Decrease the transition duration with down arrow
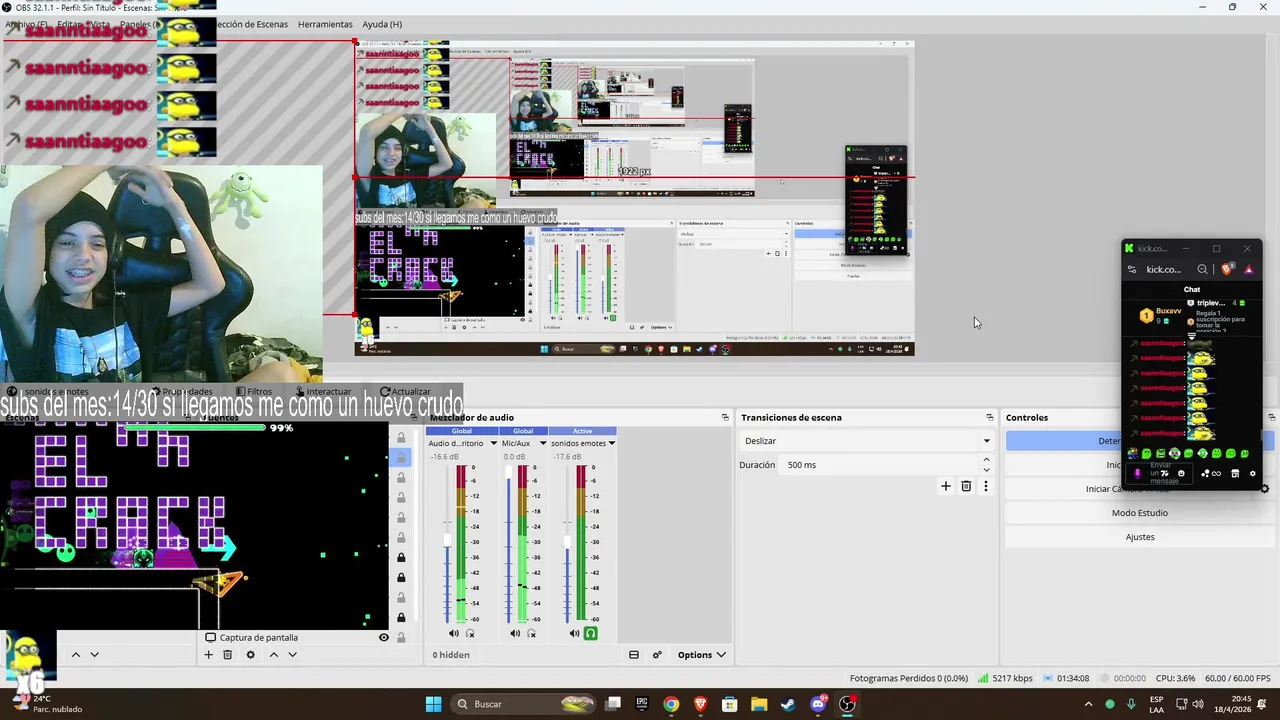Viewport: 1280px width, 720px height. [x=986, y=470]
